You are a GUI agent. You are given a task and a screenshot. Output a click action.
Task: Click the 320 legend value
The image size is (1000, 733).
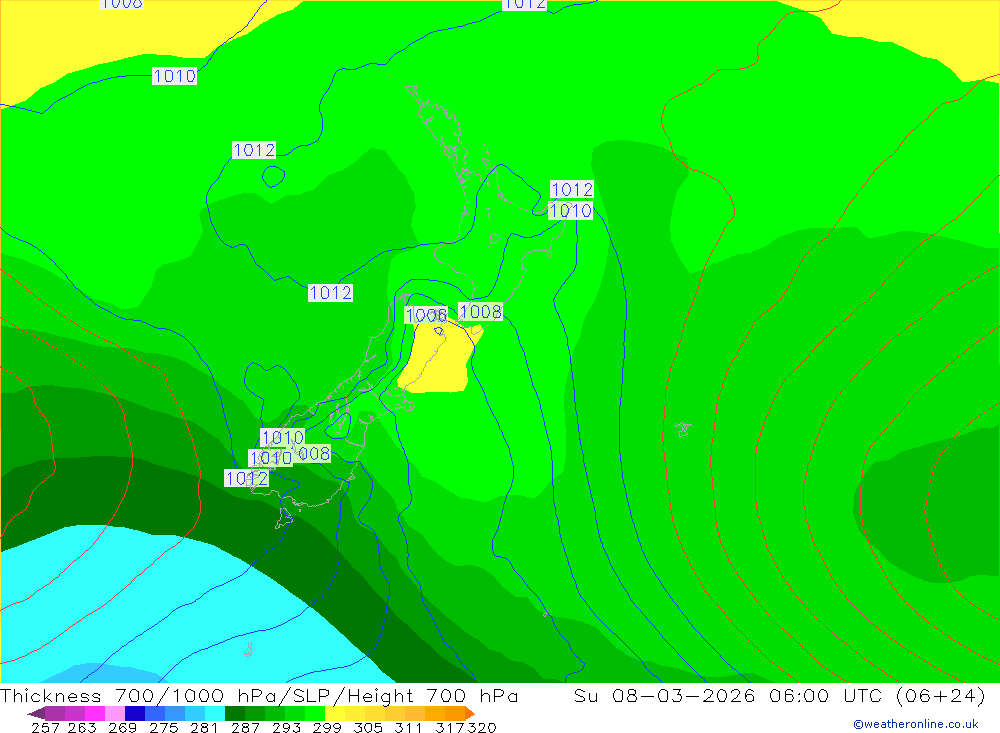(x=482, y=727)
